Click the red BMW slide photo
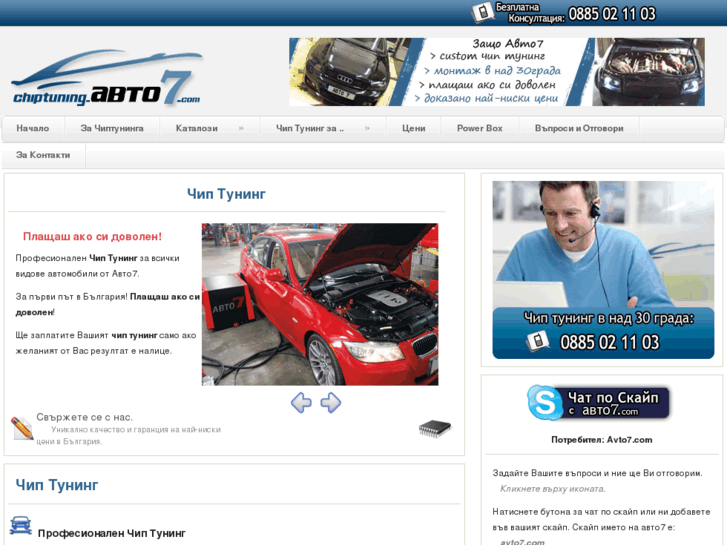This screenshot has height=545, width=727. click(320, 304)
